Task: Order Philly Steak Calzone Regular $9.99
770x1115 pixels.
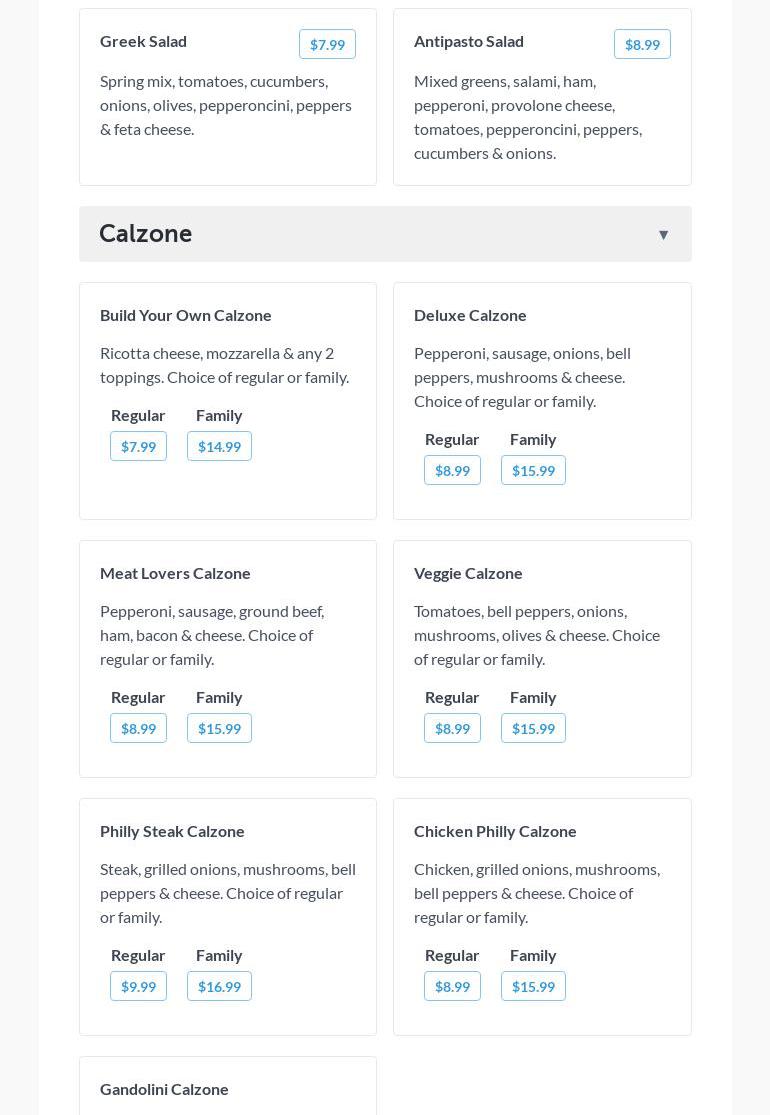Action: click(x=138, y=986)
